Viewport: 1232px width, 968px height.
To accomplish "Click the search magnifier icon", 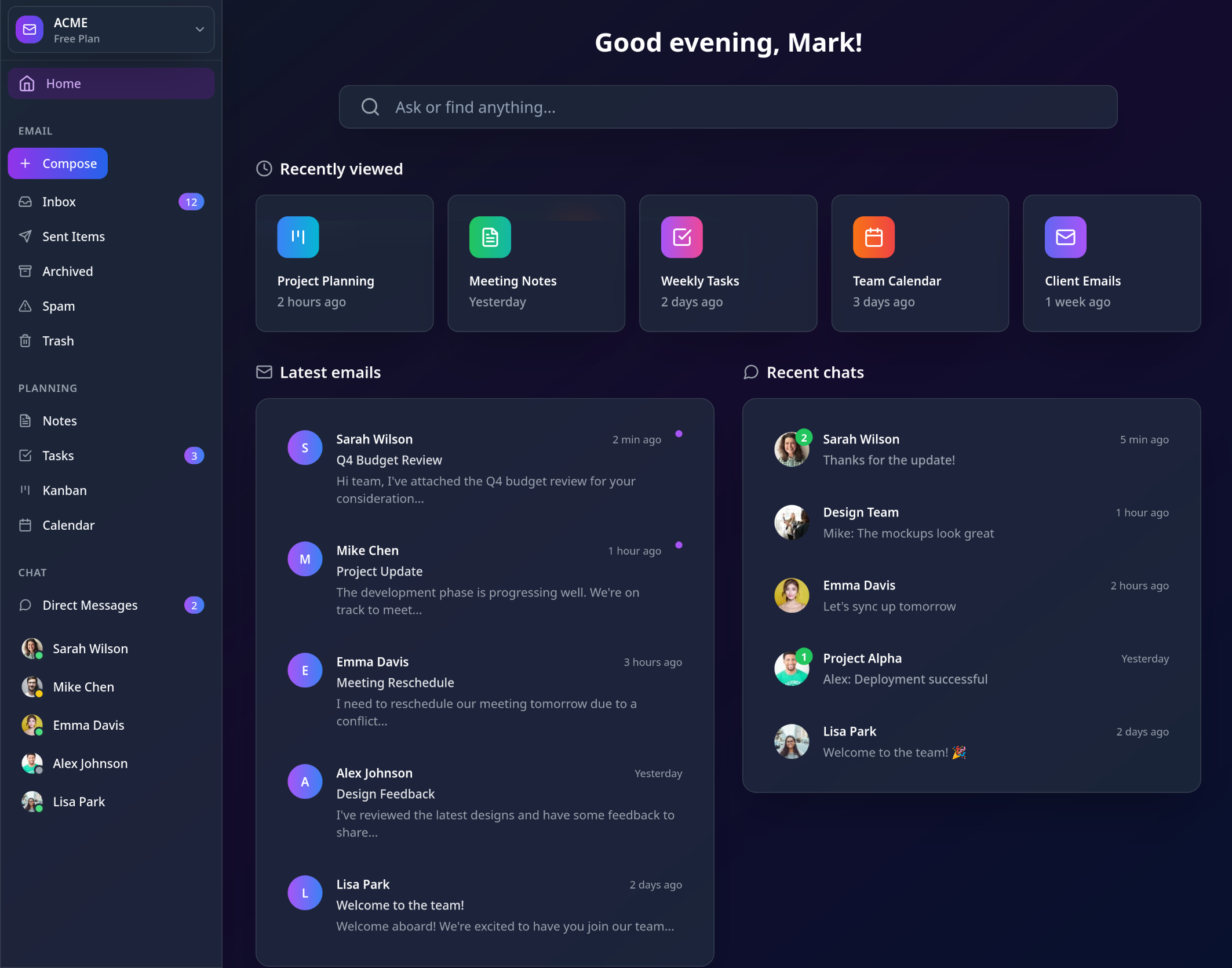I will tap(370, 107).
